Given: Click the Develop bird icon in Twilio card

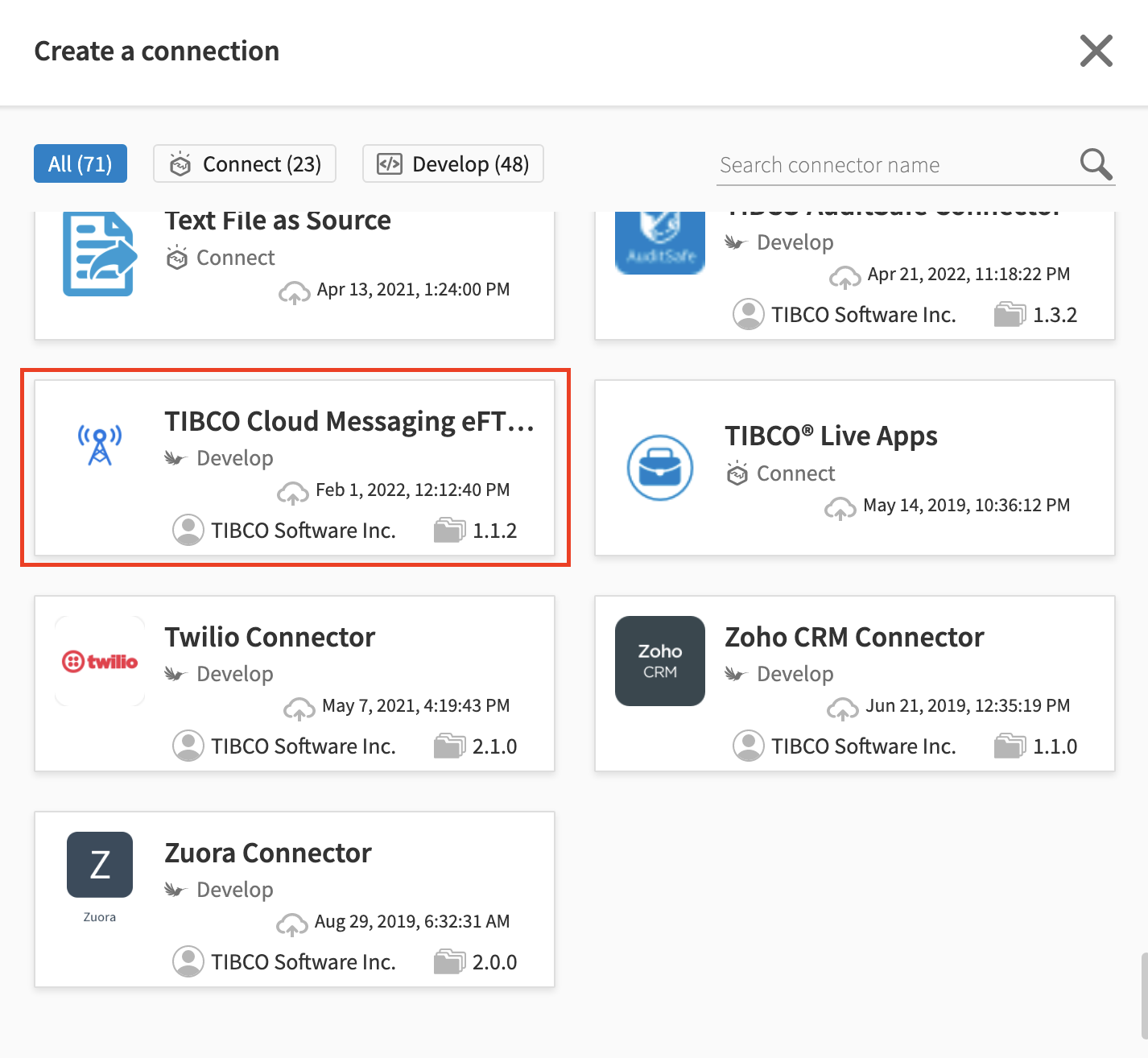Looking at the screenshot, I should pos(176,673).
